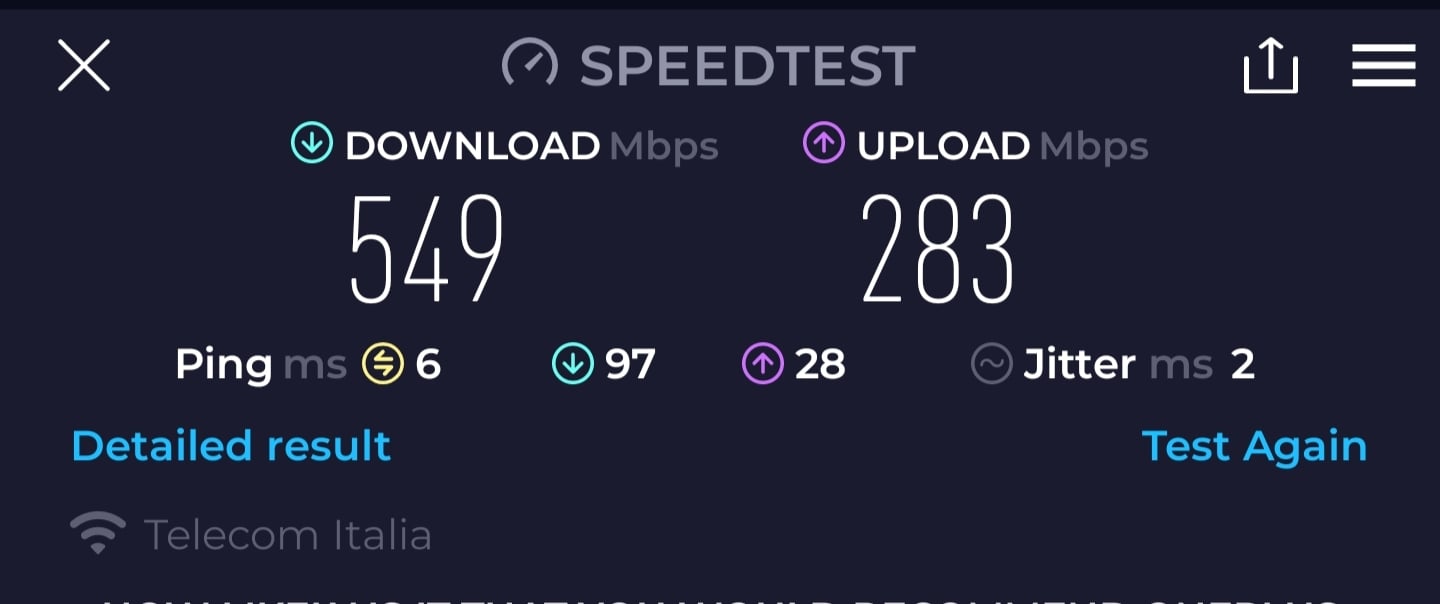The image size is (1440, 604).
Task: Close the Speedtest result screen
Action: 84,66
